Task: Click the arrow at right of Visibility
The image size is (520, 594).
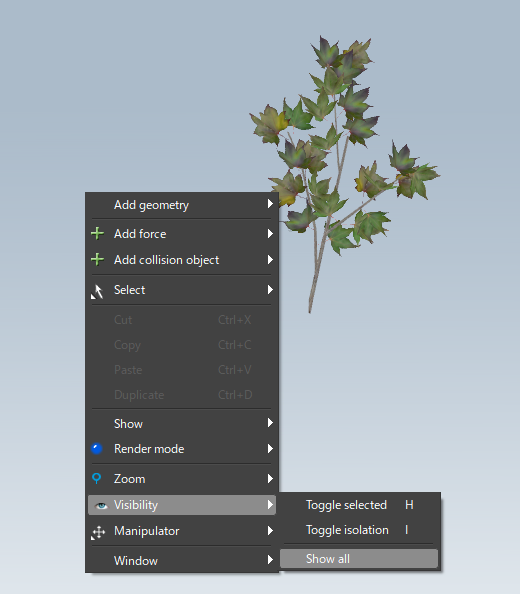Action: tap(270, 505)
